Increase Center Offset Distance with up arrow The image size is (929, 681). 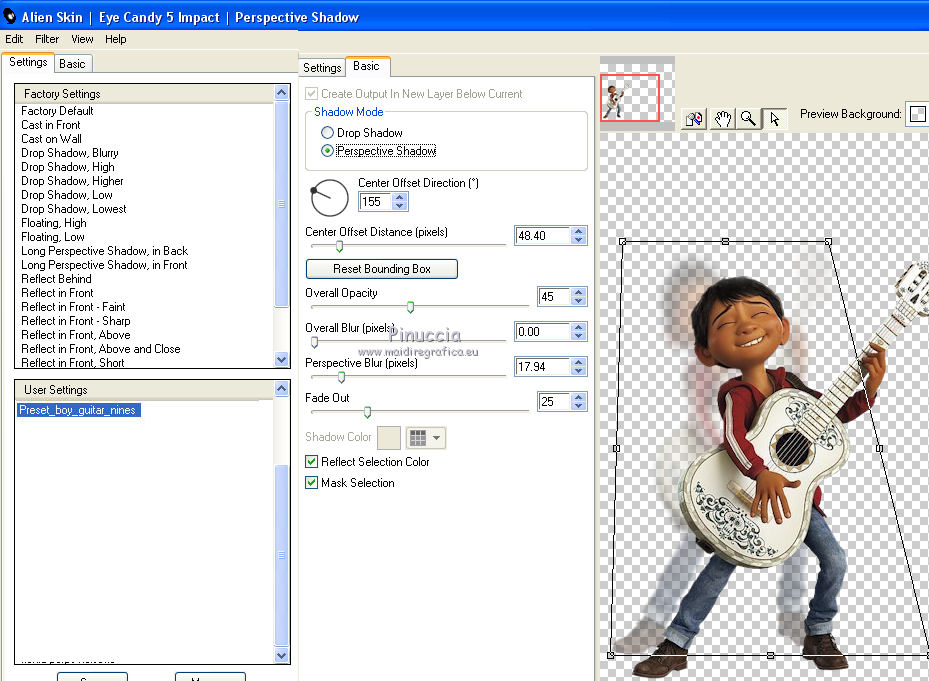(578, 231)
